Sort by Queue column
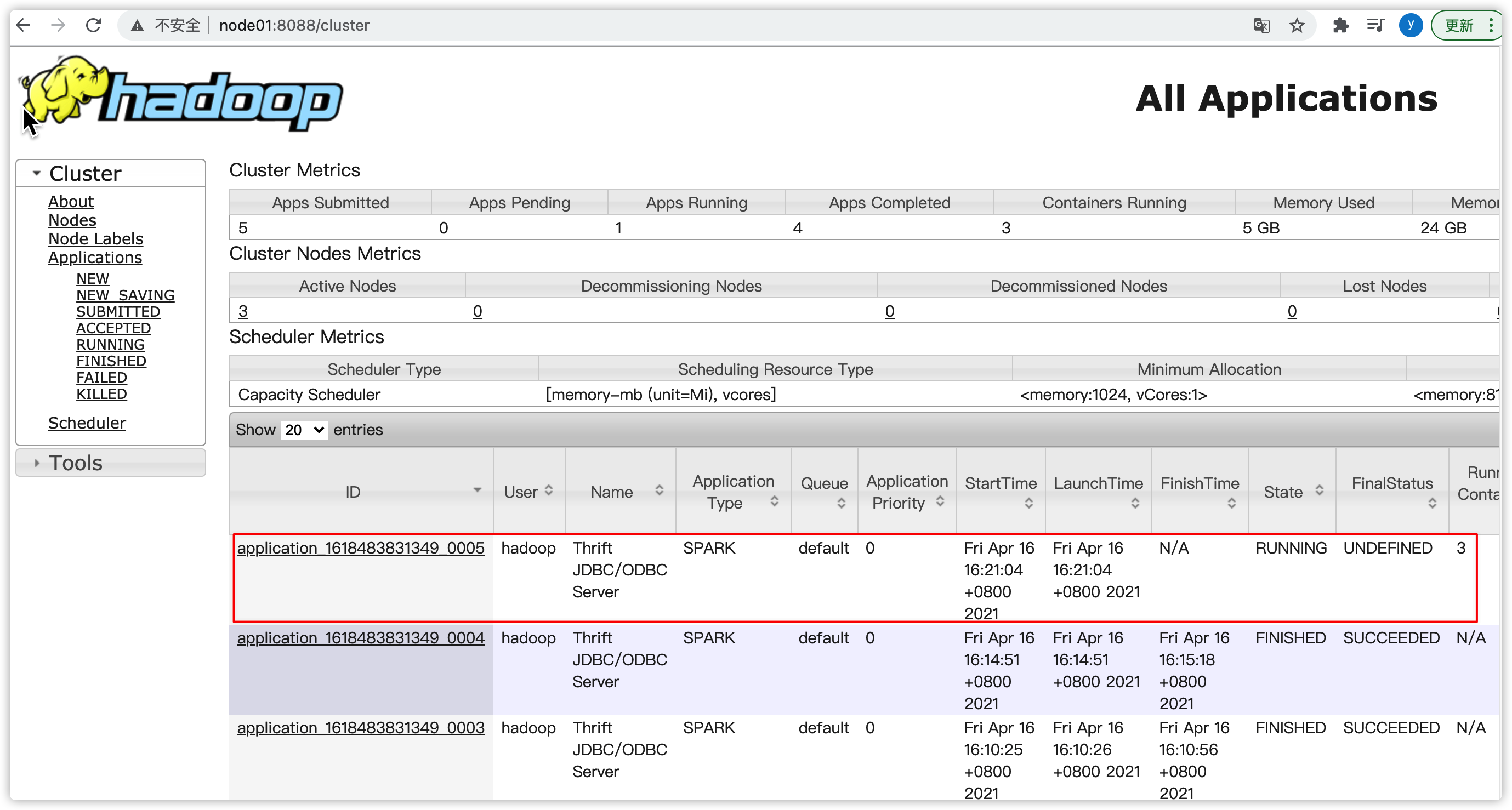 click(824, 491)
